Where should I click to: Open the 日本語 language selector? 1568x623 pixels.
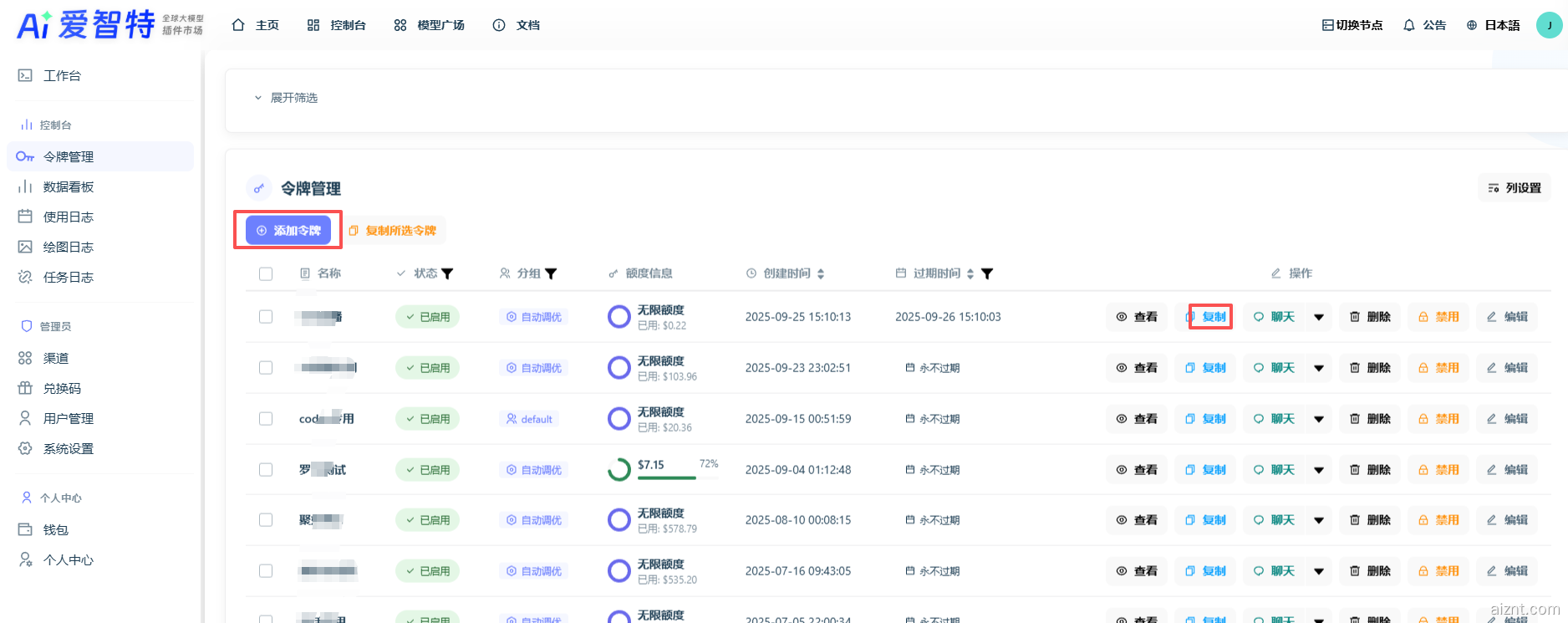1494,25
